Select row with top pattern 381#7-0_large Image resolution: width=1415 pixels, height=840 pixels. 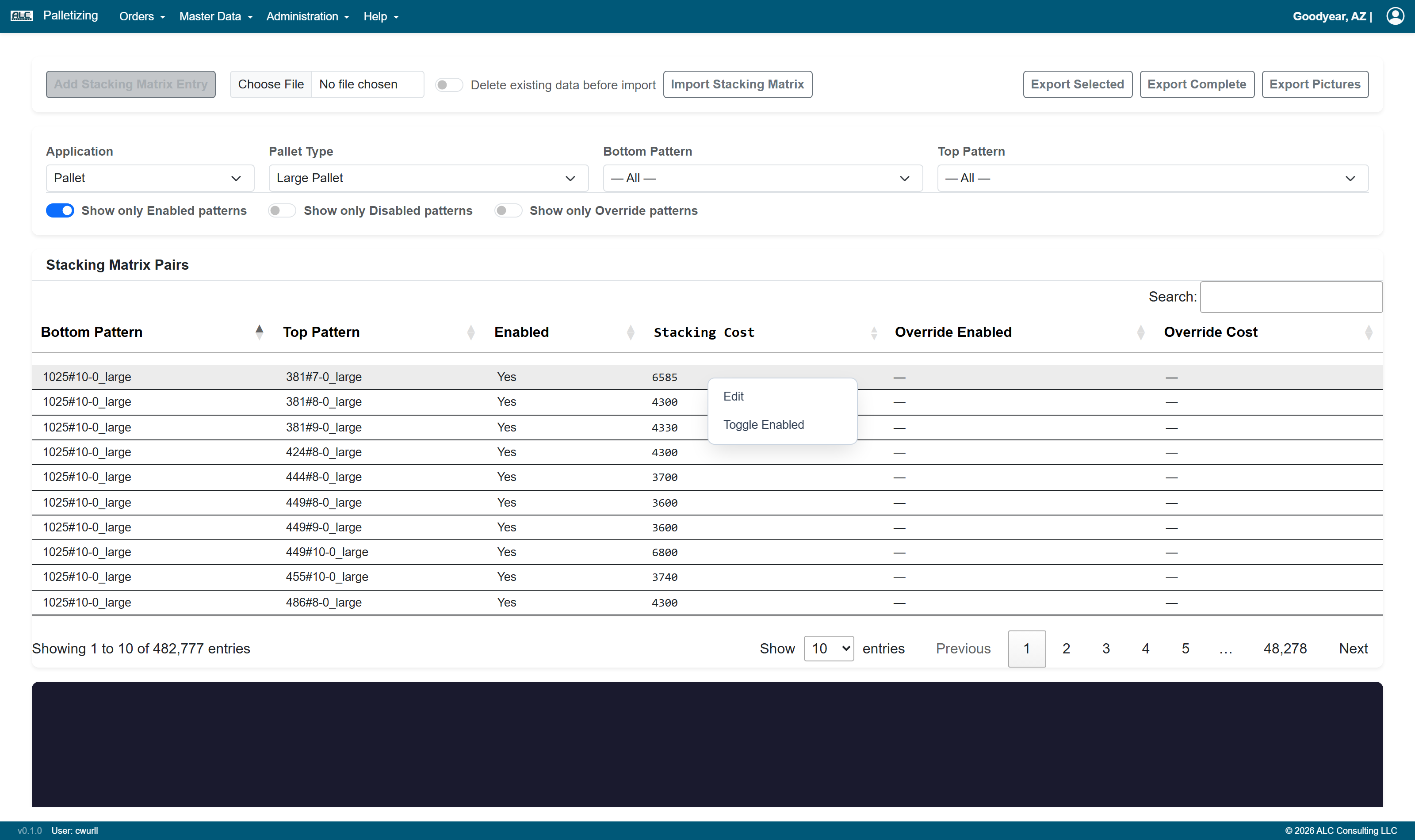click(707, 377)
